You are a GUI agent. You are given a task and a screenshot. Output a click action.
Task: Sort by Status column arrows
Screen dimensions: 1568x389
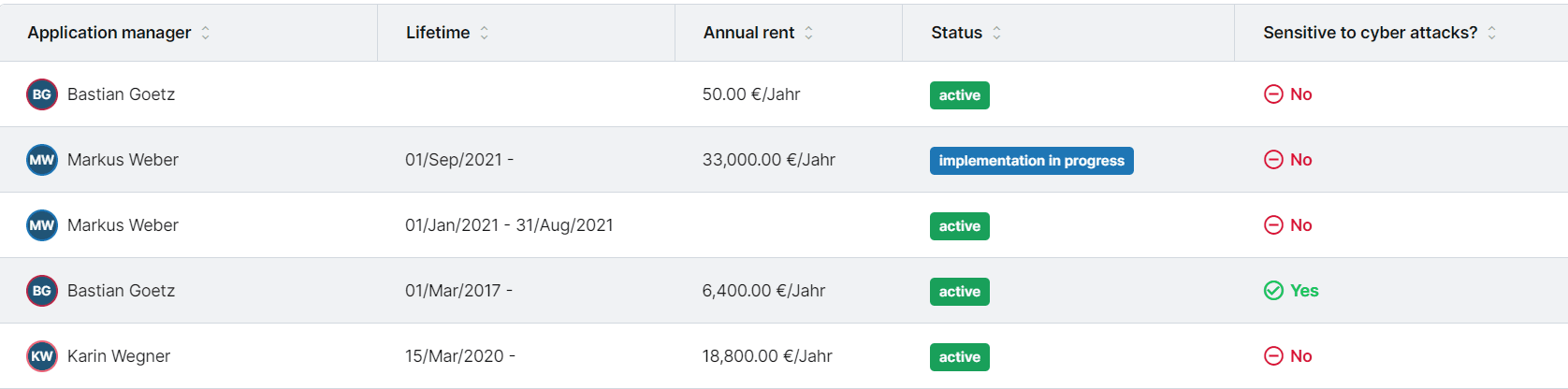pyautogui.click(x=997, y=33)
